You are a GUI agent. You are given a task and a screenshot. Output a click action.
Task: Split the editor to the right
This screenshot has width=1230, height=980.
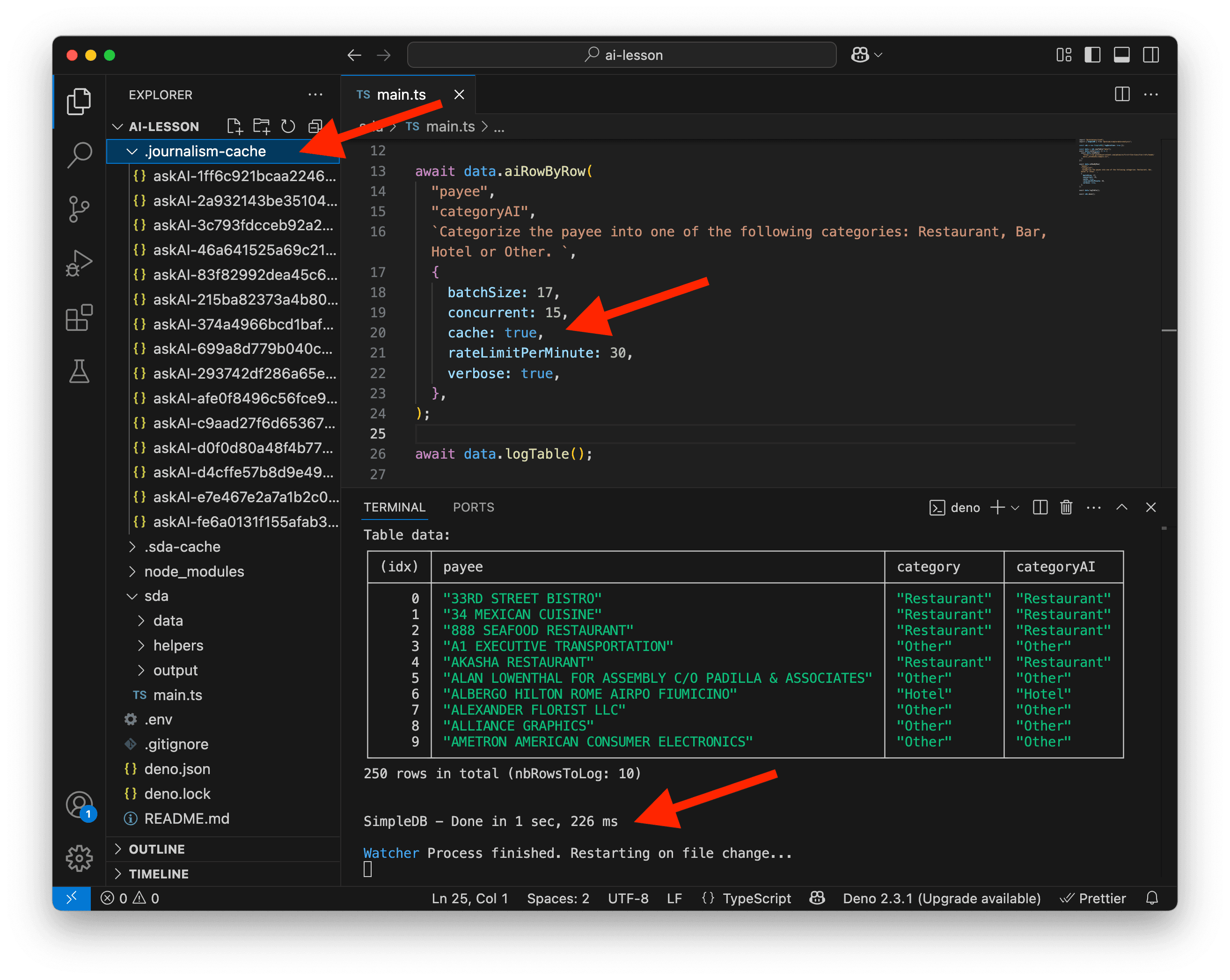(1121, 95)
